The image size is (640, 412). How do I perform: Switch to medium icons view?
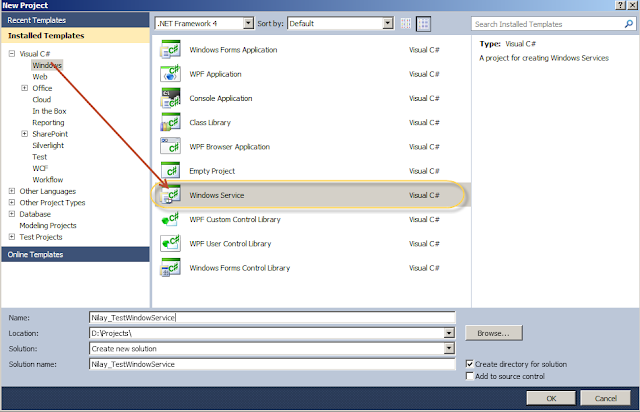(423, 24)
